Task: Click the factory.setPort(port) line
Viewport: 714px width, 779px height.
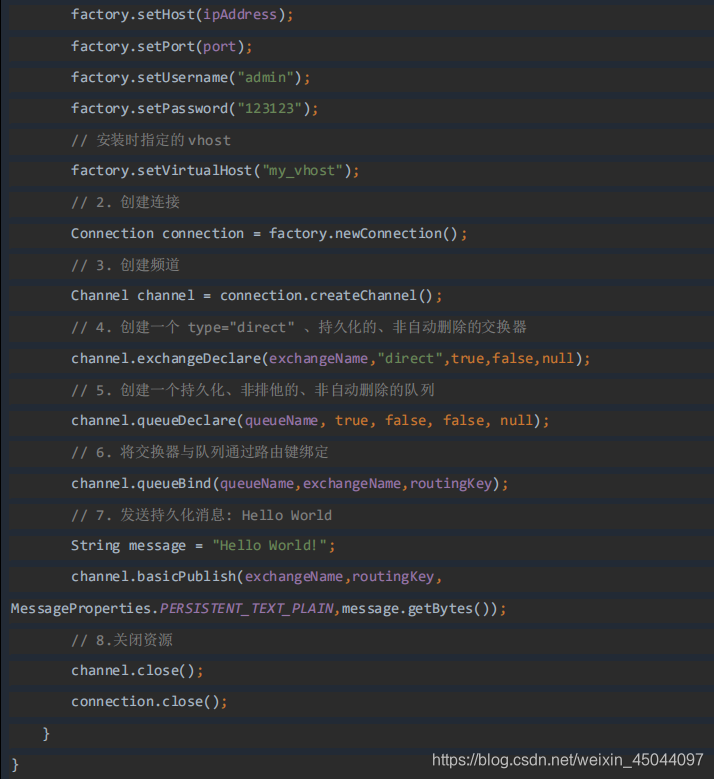Action: click(161, 47)
